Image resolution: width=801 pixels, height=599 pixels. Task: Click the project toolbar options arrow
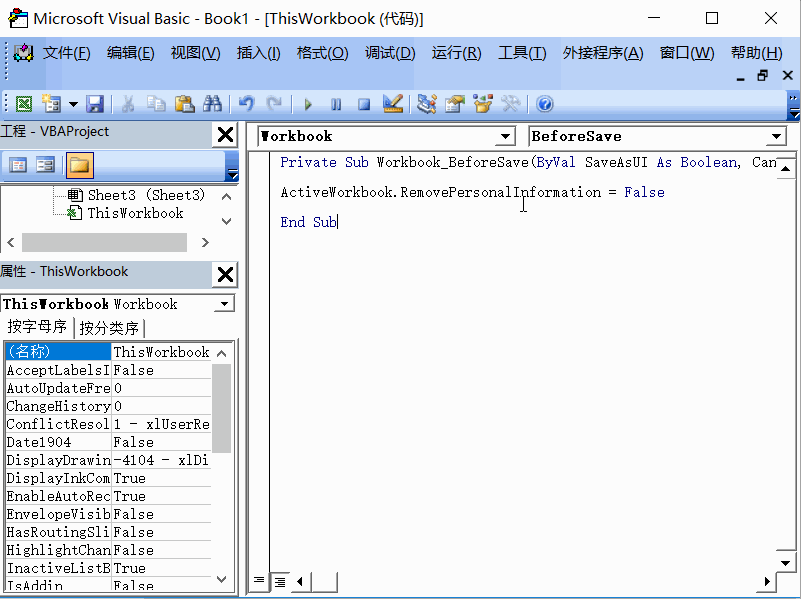(x=232, y=175)
